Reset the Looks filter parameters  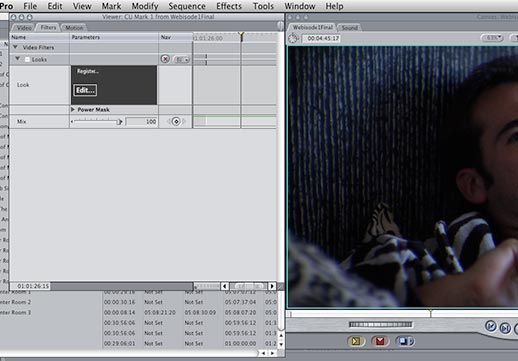click(x=165, y=59)
